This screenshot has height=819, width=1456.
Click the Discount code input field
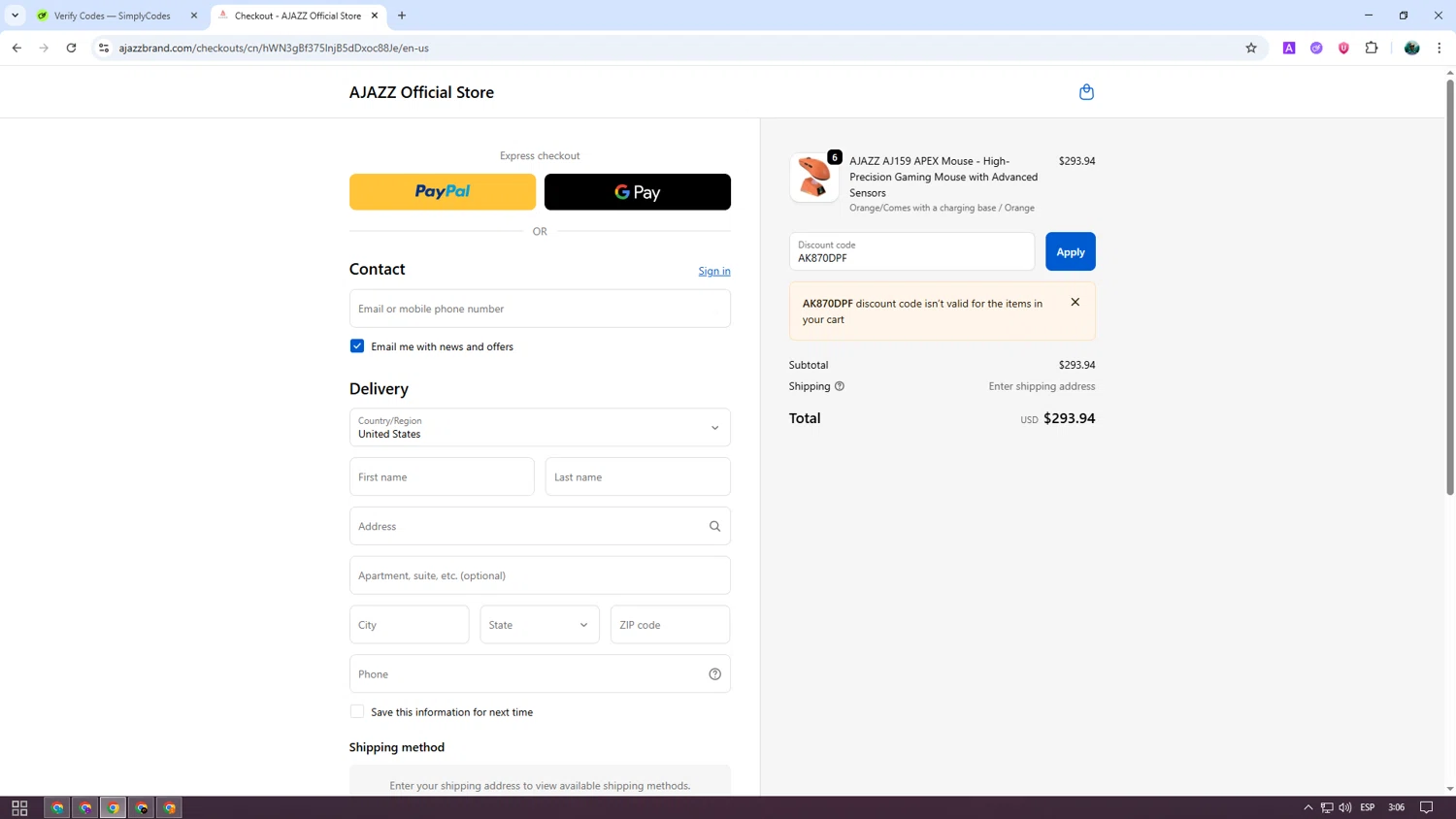pyautogui.click(x=911, y=251)
